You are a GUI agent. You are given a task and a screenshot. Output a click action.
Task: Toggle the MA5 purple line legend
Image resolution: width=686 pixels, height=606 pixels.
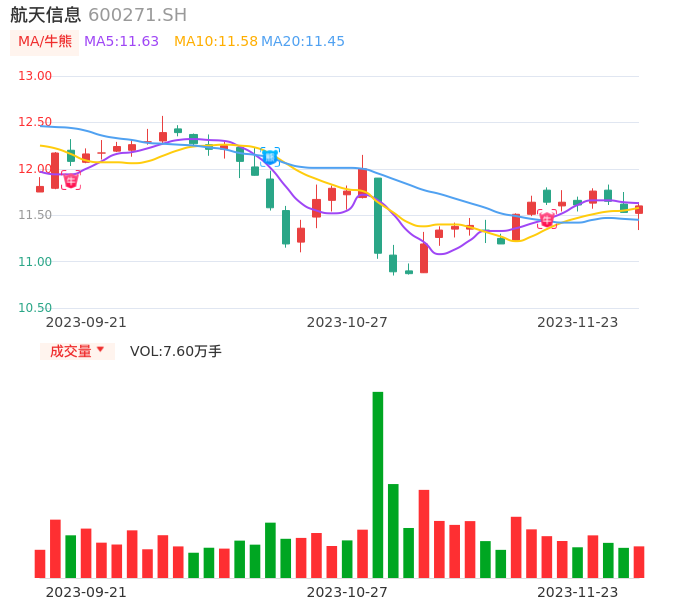tap(121, 42)
